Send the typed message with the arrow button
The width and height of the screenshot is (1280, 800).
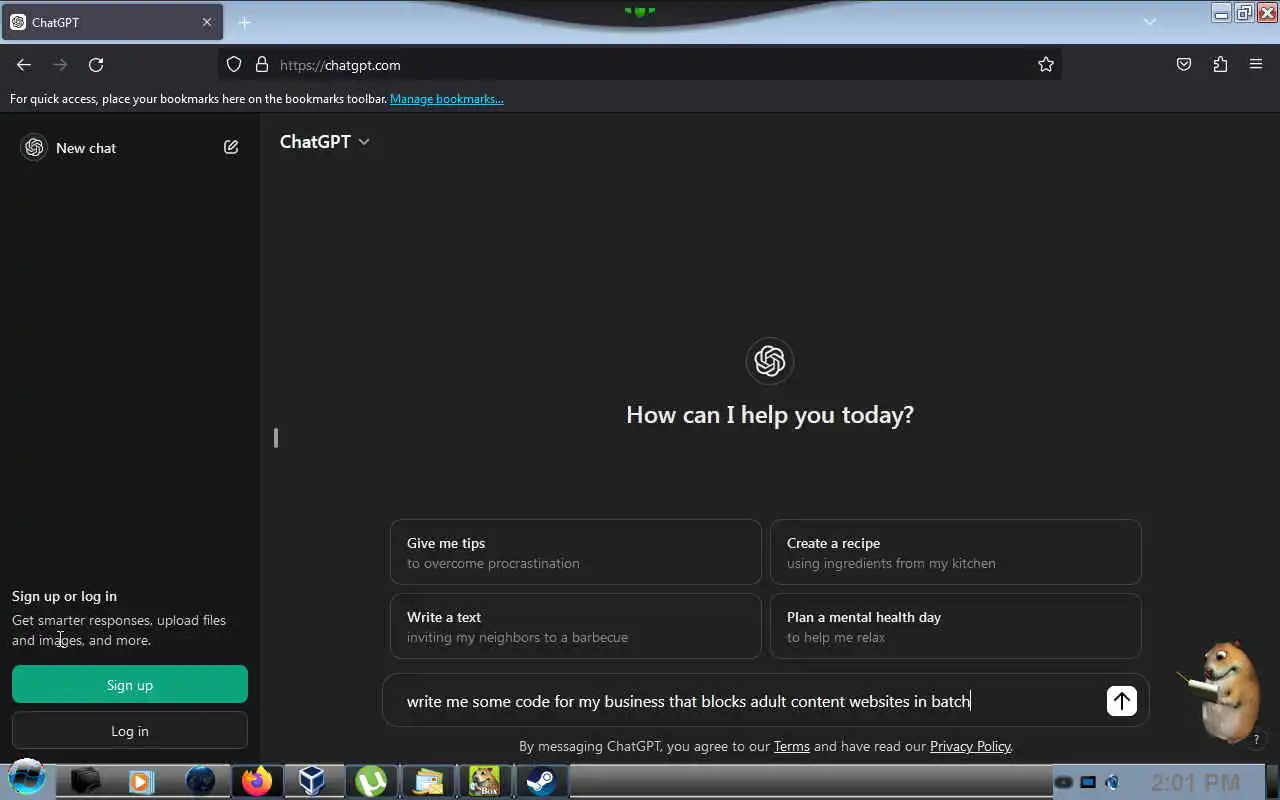pos(1122,701)
